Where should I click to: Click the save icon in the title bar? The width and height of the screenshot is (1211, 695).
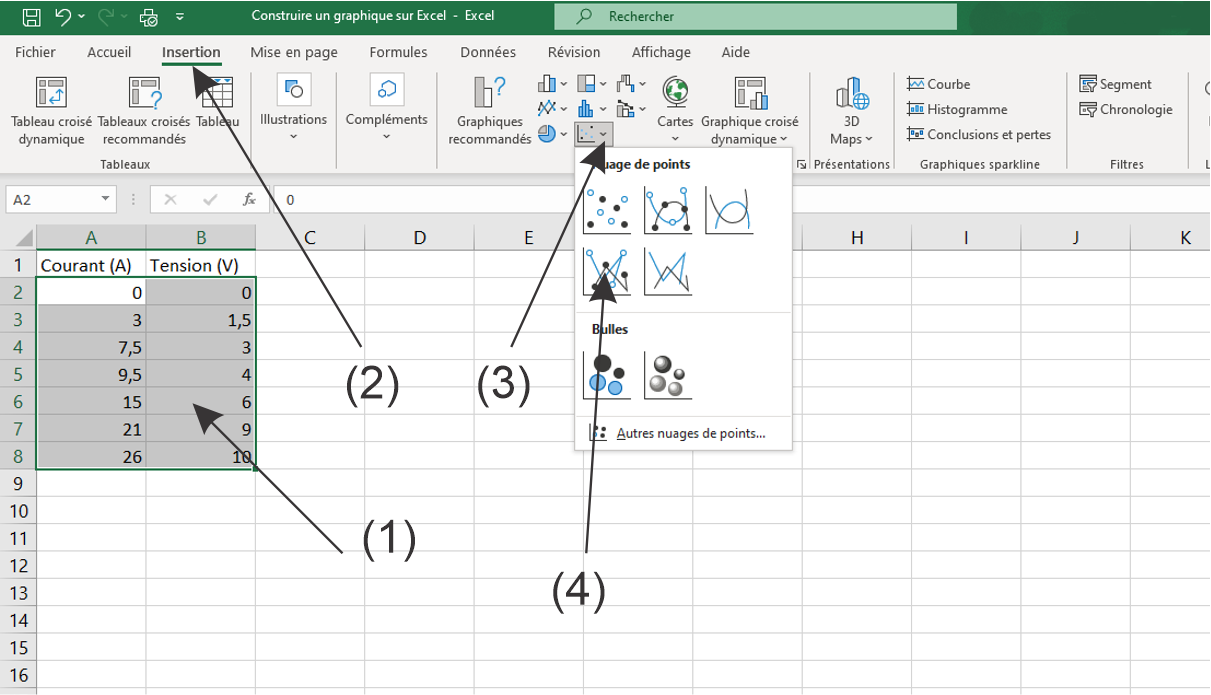pyautogui.click(x=31, y=16)
